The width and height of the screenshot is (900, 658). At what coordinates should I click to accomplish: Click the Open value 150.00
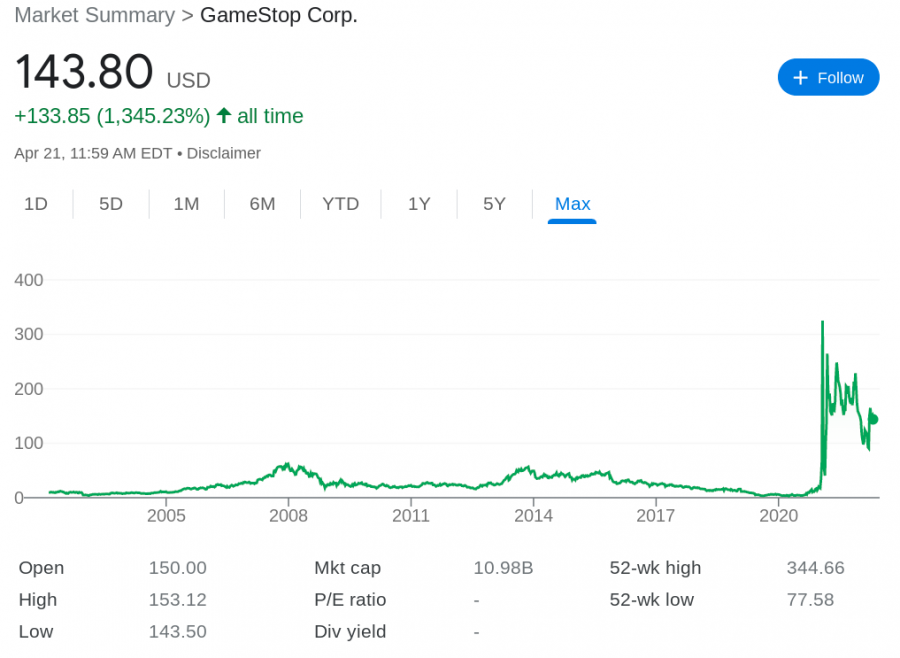[177, 568]
